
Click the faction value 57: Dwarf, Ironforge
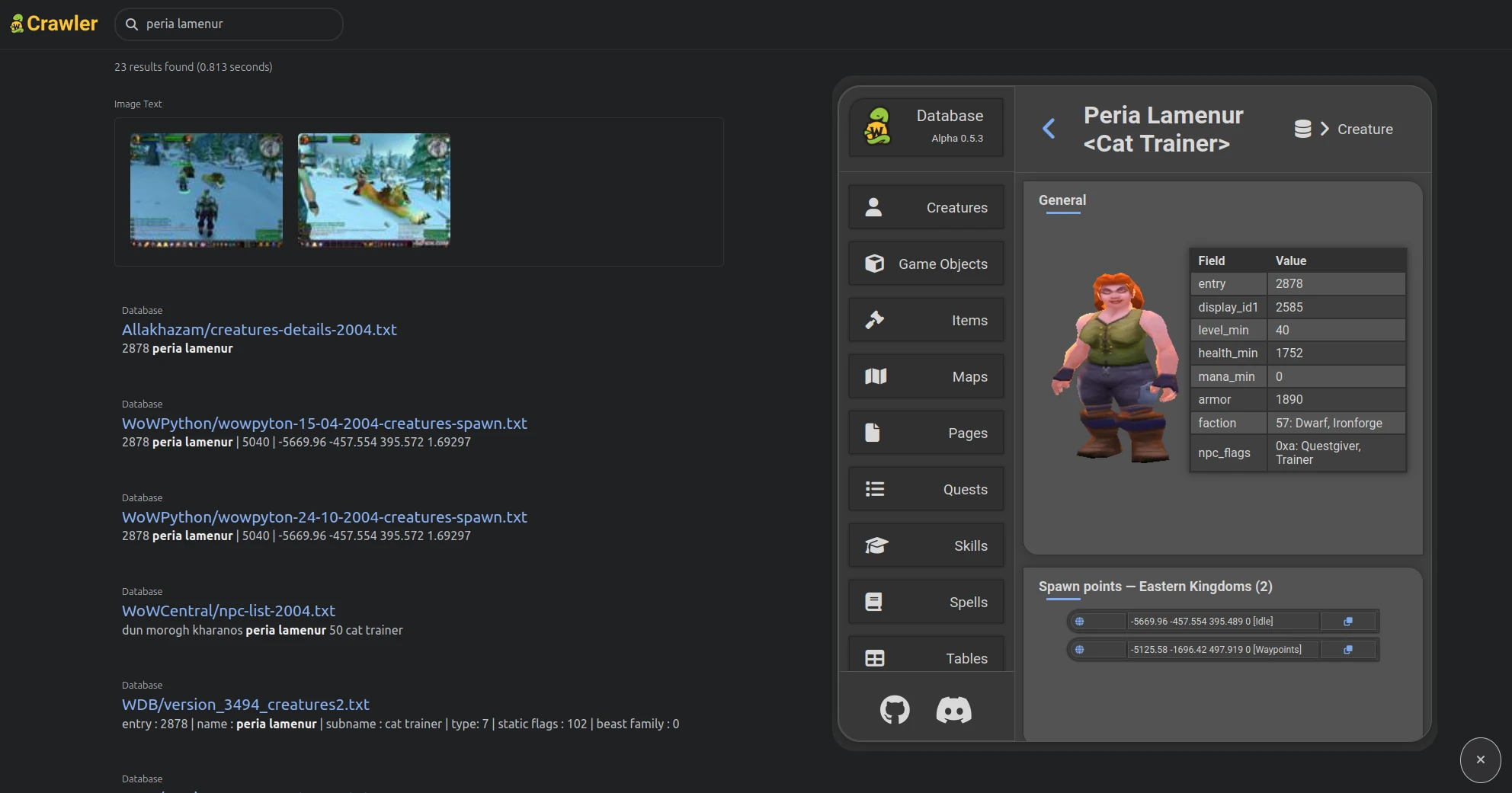point(1336,423)
